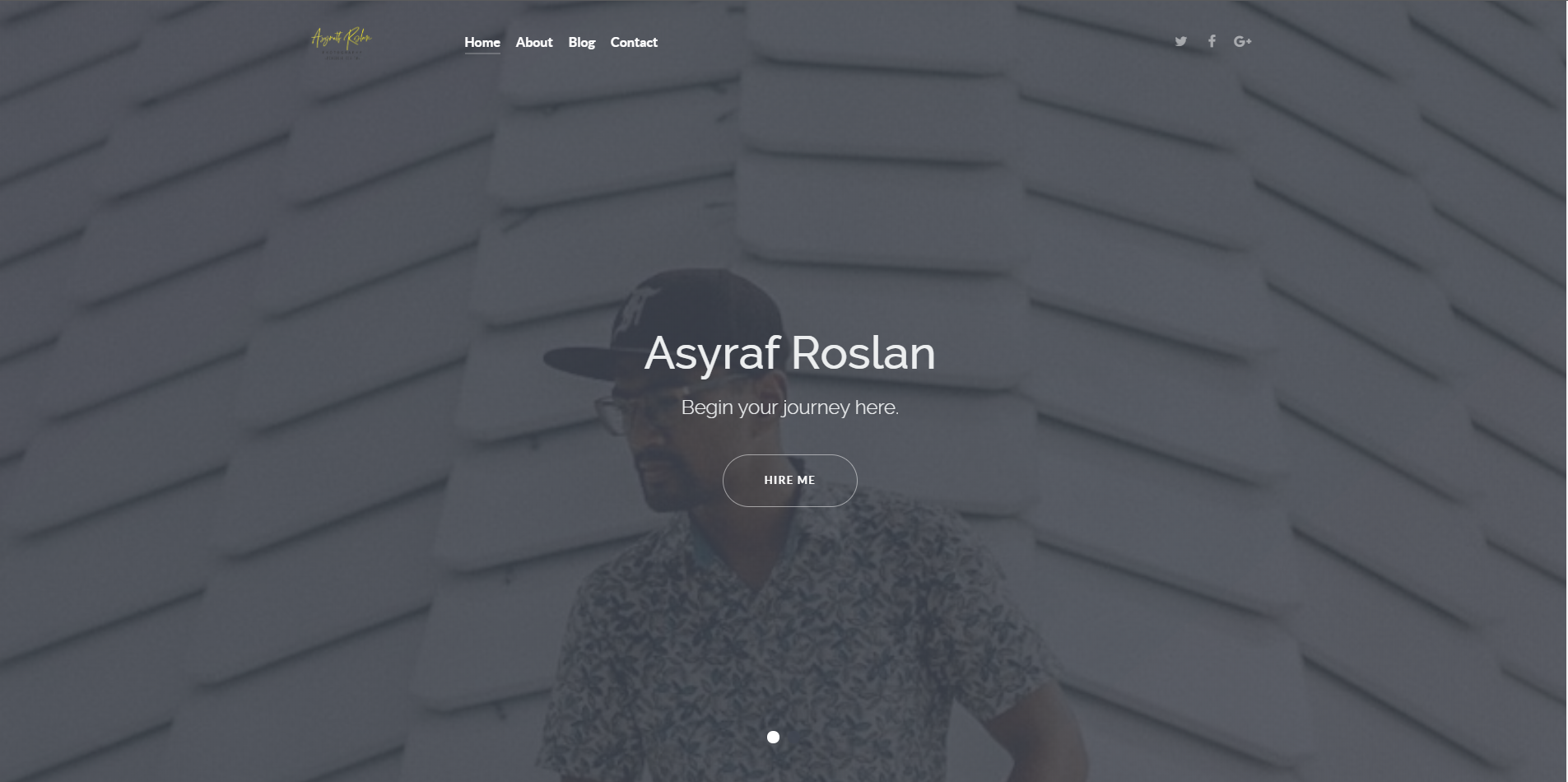Open the Twitter profile icon
Screen dimensions: 1568x782
click(1180, 41)
